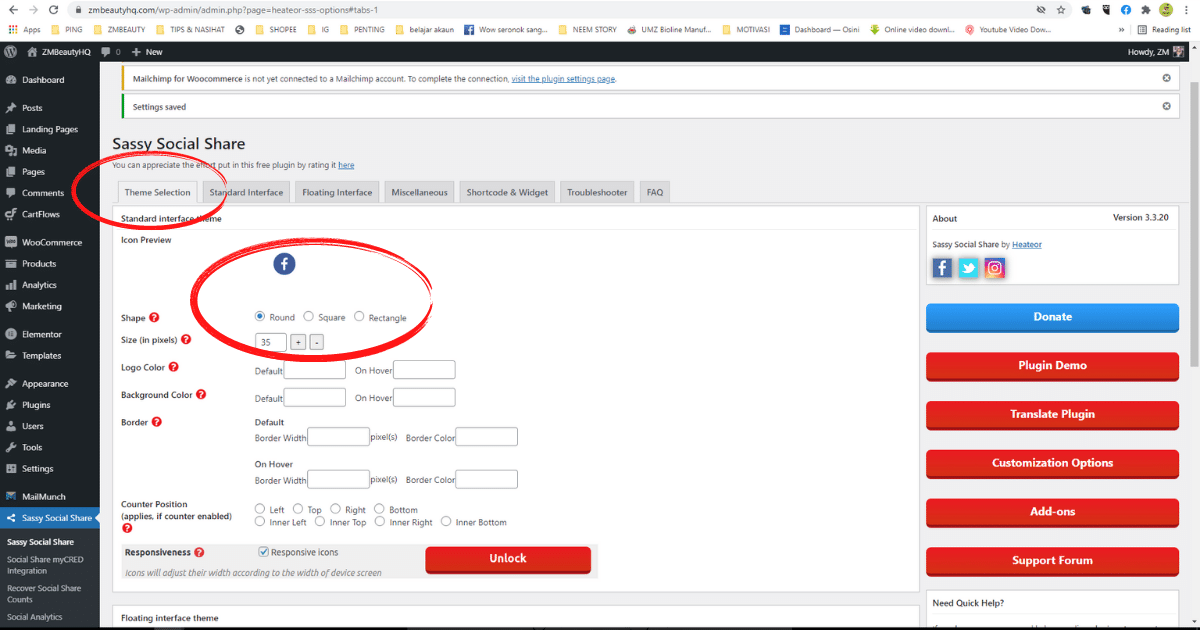Switch to the Floating Interface tab
Viewport: 1200px width, 630px height.
[336, 191]
